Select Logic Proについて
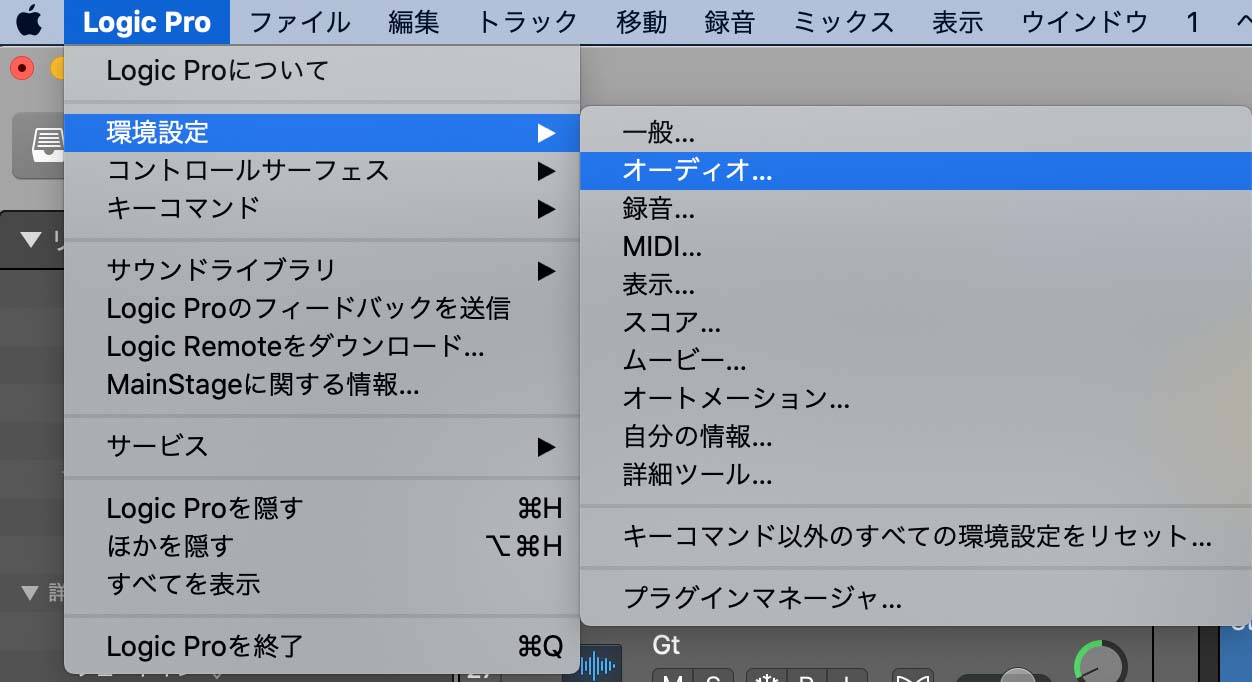 coord(322,71)
